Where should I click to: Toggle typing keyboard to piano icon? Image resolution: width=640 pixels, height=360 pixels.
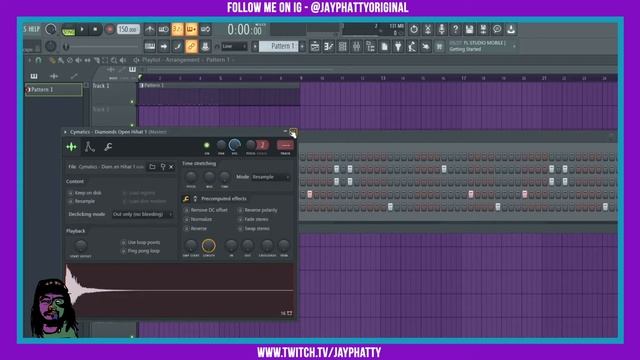pyautogui.click(x=150, y=47)
